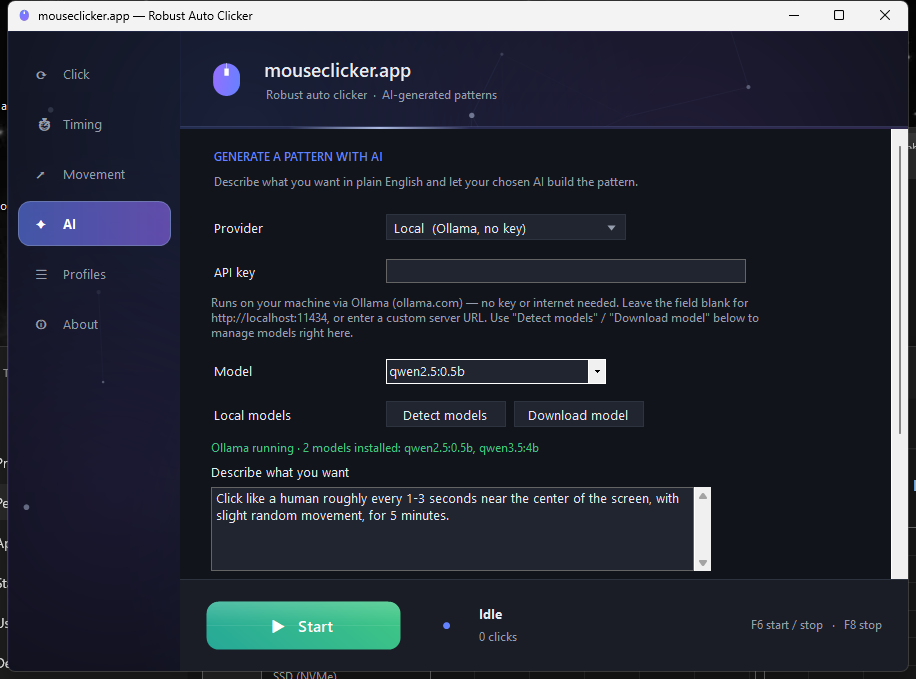Click inside the pattern description text box
Screen dimensions: 916x679
click(x=452, y=529)
